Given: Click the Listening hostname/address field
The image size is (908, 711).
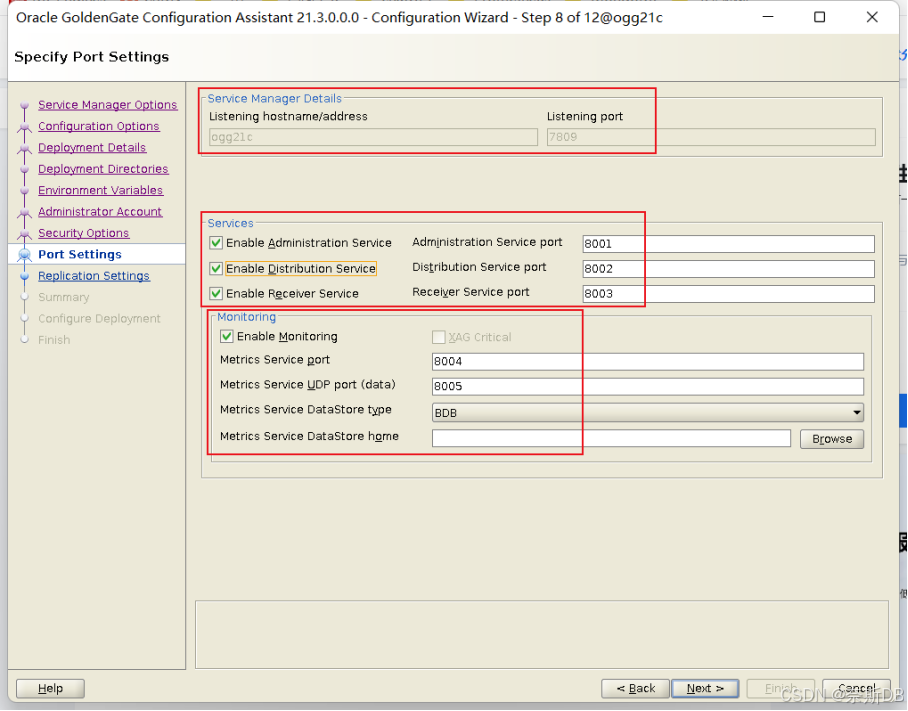Looking at the screenshot, I should [374, 137].
